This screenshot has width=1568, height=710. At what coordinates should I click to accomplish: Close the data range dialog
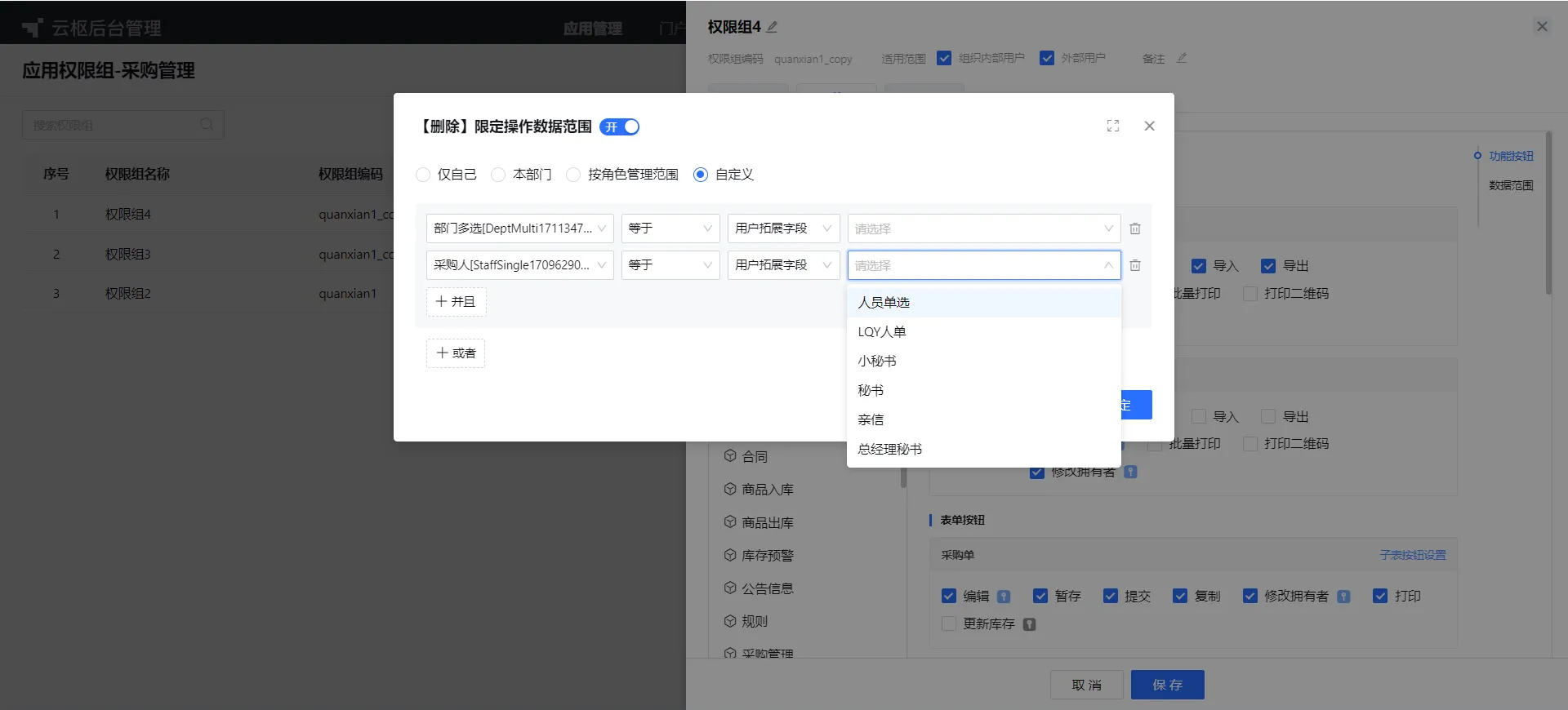1149,126
